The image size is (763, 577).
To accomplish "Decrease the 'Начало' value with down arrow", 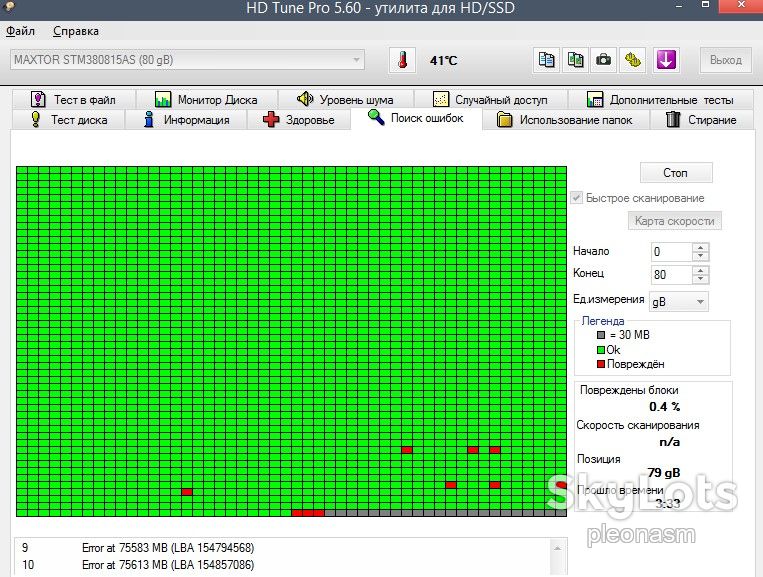I will coord(700,256).
